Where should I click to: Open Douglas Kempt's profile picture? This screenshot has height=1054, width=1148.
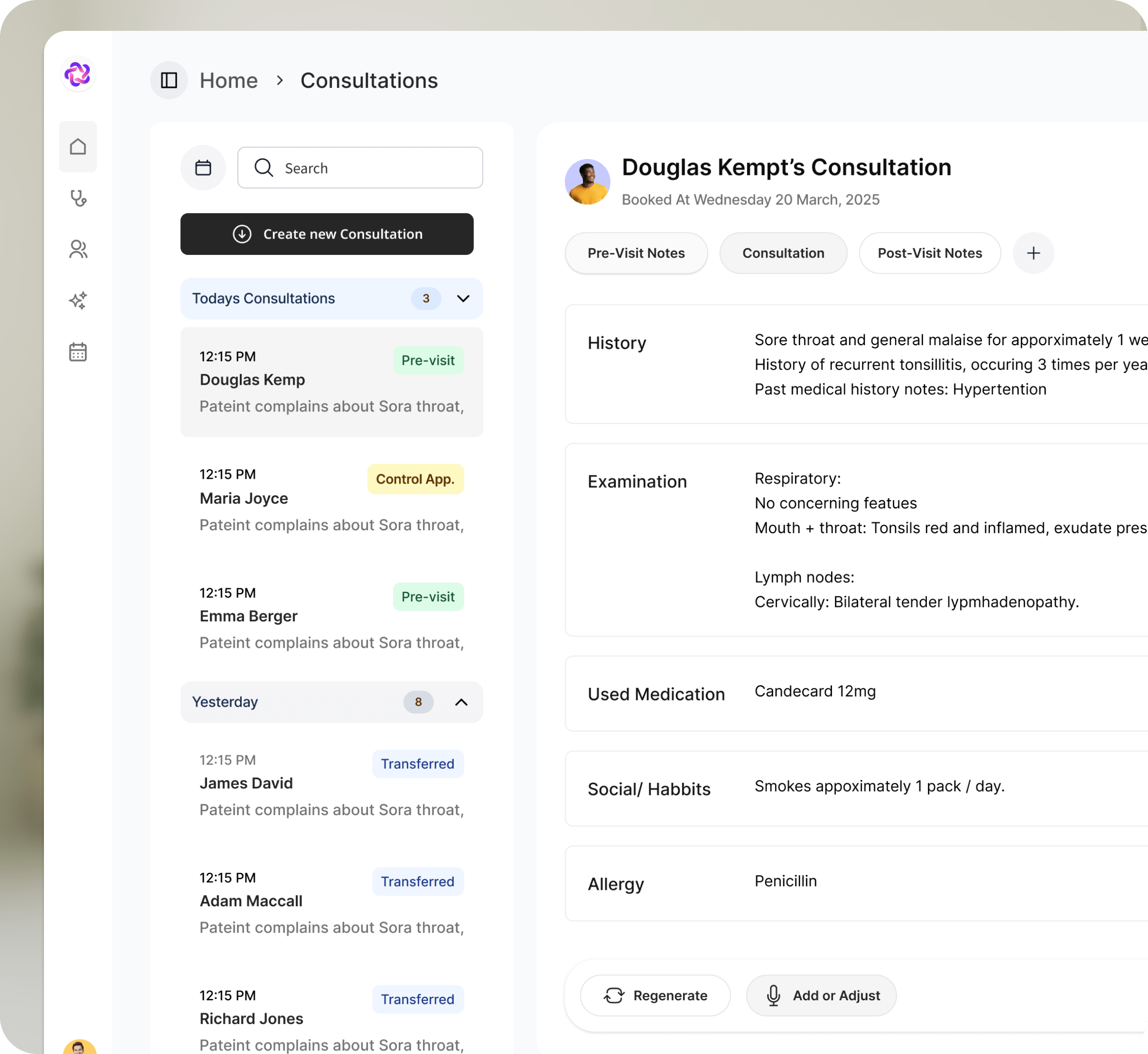(x=587, y=181)
